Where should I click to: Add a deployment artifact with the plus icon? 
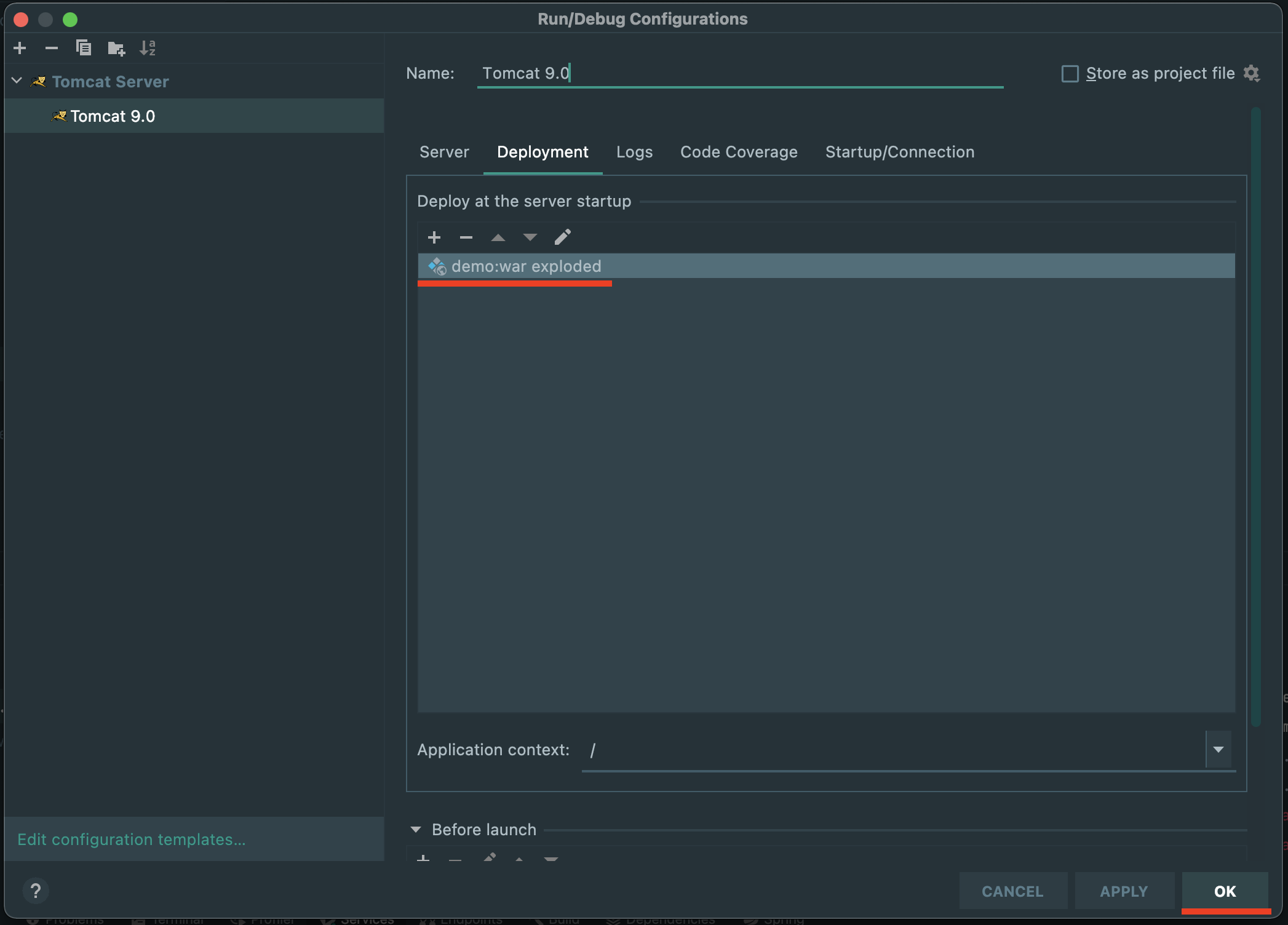434,237
